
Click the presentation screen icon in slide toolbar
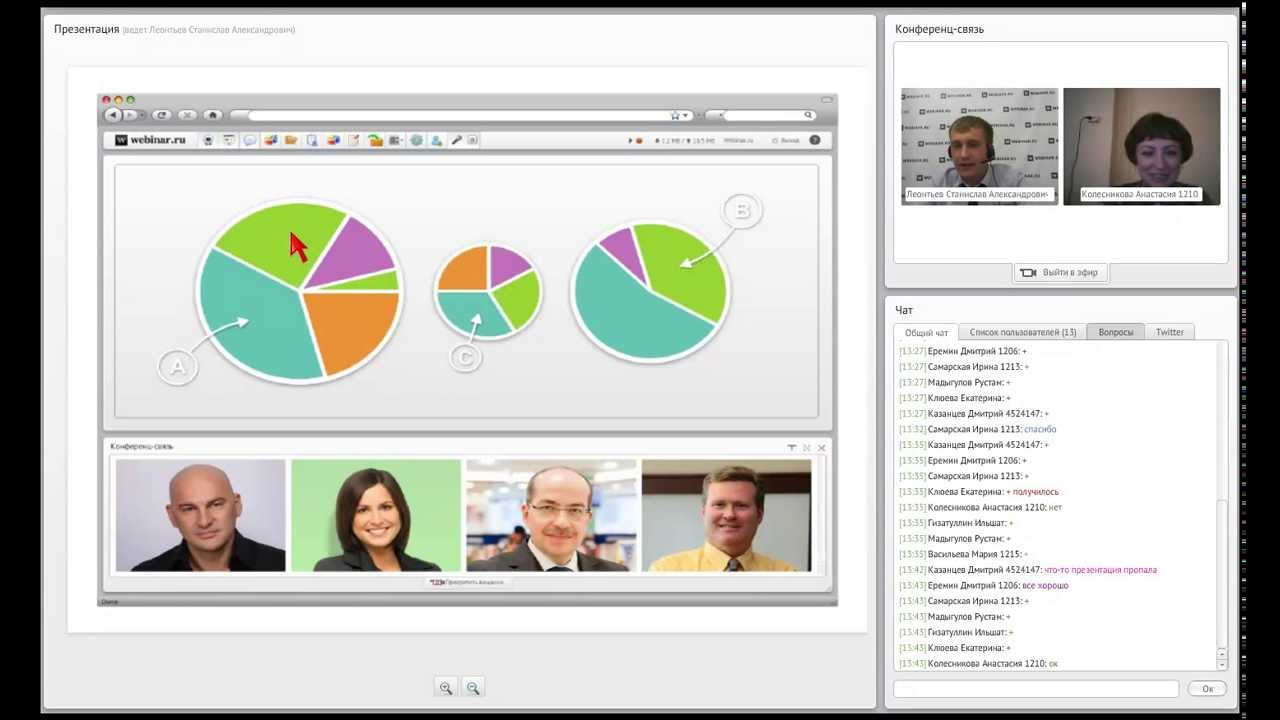229,140
